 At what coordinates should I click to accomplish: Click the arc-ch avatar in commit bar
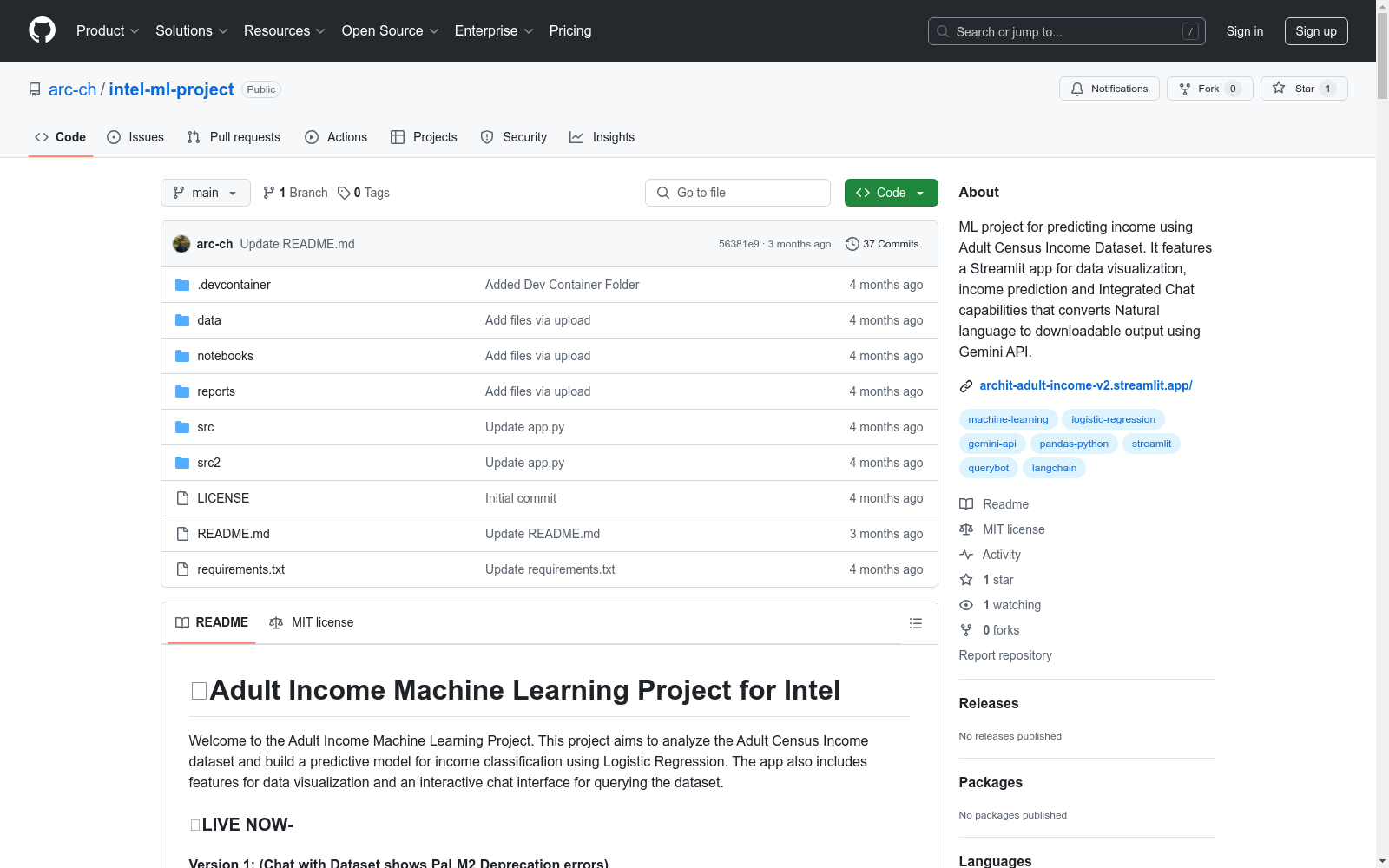coord(181,244)
